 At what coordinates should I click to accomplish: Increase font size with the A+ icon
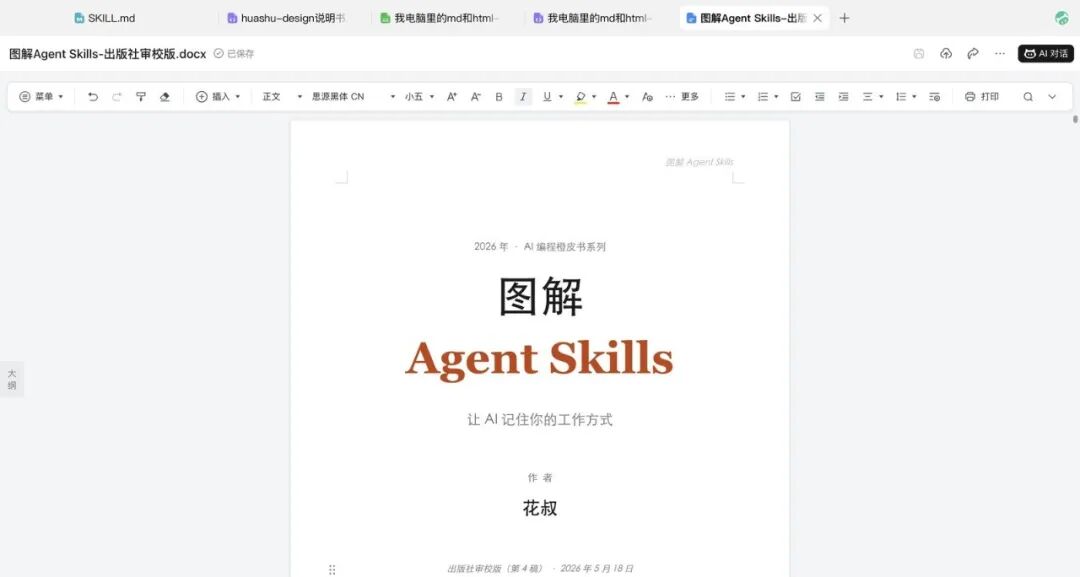click(x=452, y=97)
